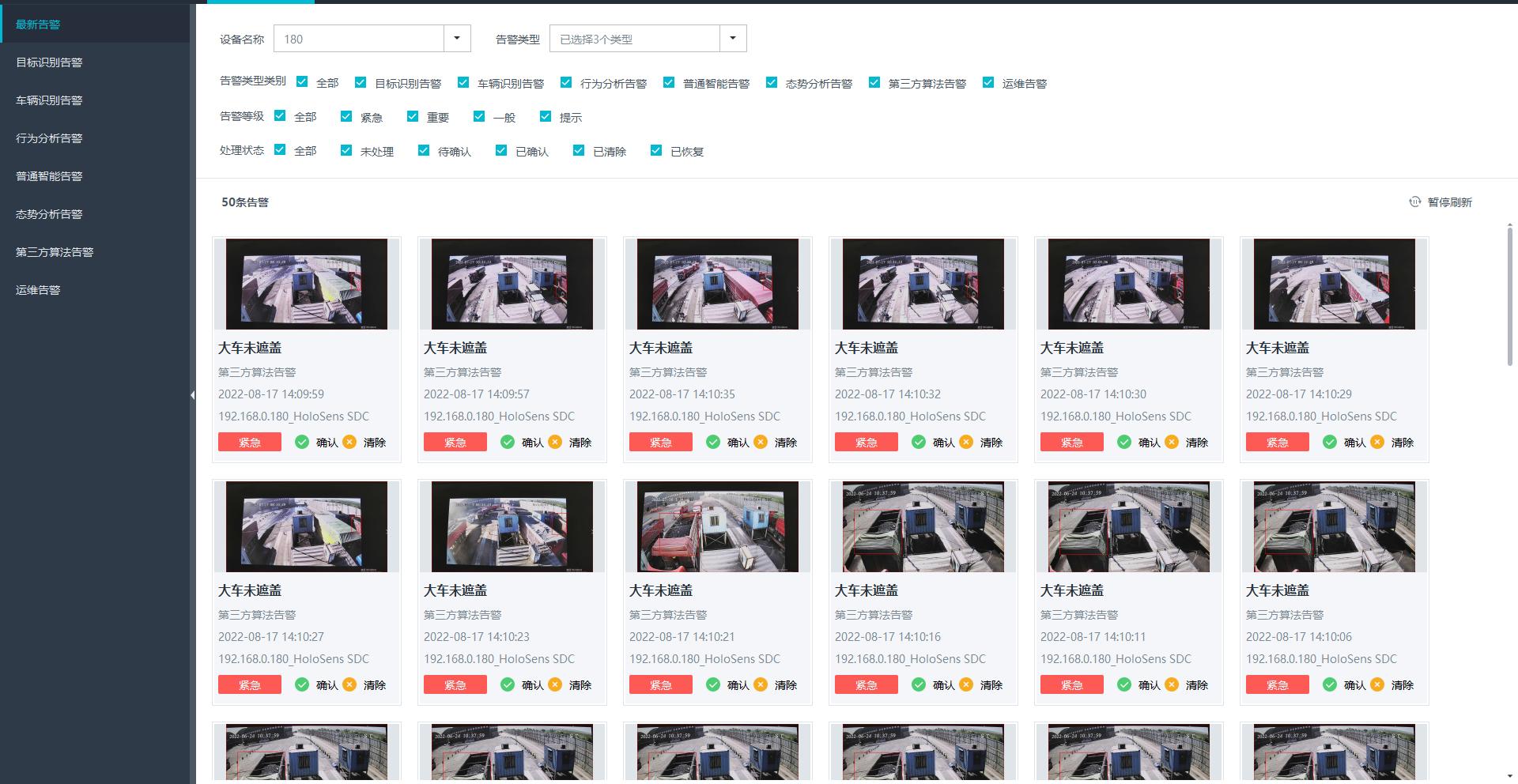Click green confirm icon on 14:09:59 alarm card
1518x784 pixels.
302,442
